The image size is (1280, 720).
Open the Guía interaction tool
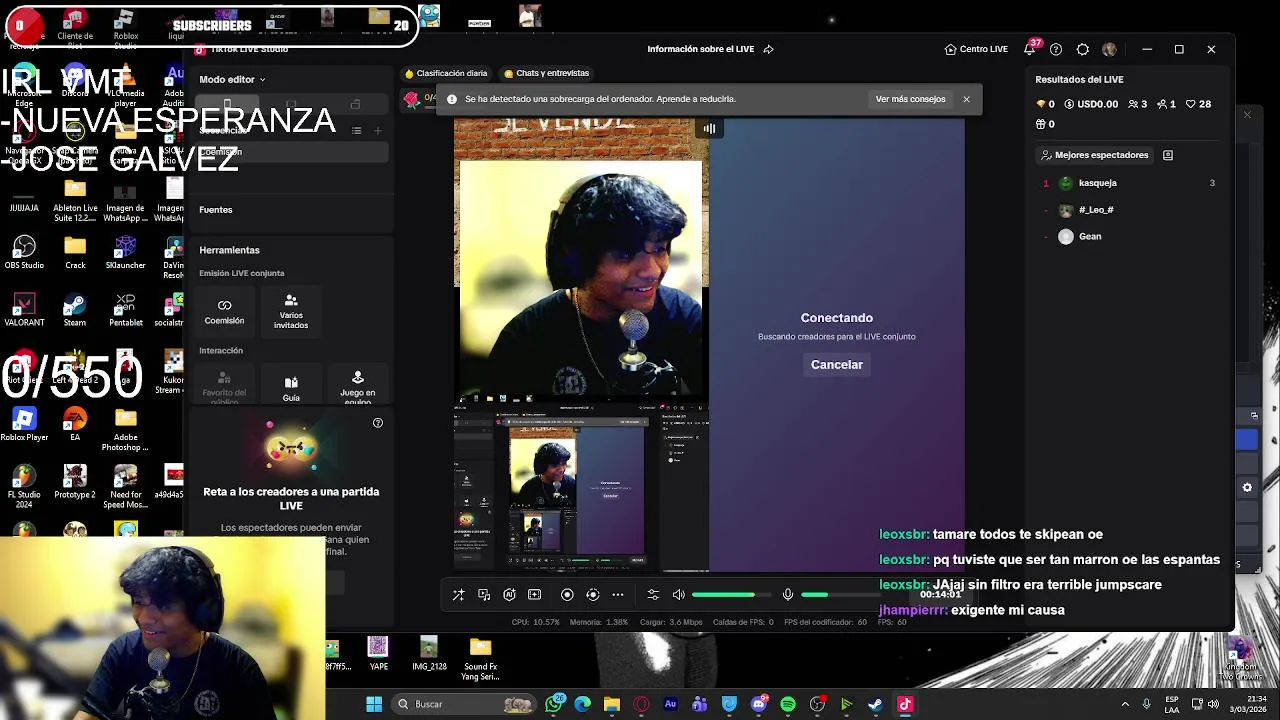coord(291,386)
